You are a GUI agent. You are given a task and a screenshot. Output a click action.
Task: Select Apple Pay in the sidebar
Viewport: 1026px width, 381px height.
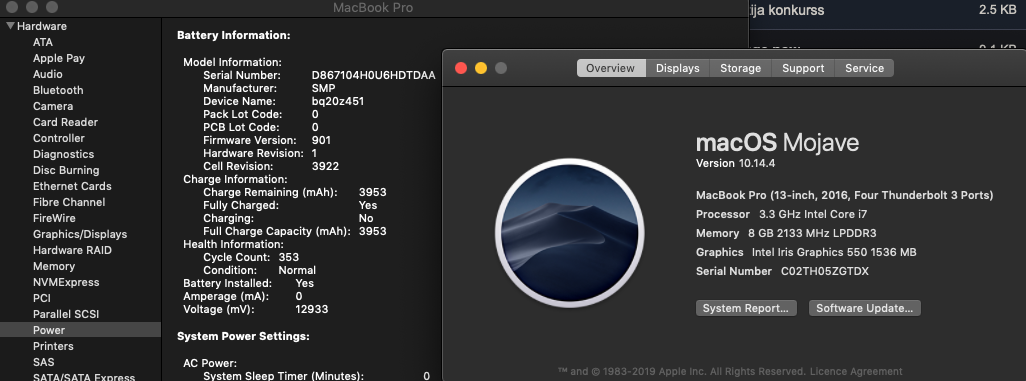coord(59,58)
